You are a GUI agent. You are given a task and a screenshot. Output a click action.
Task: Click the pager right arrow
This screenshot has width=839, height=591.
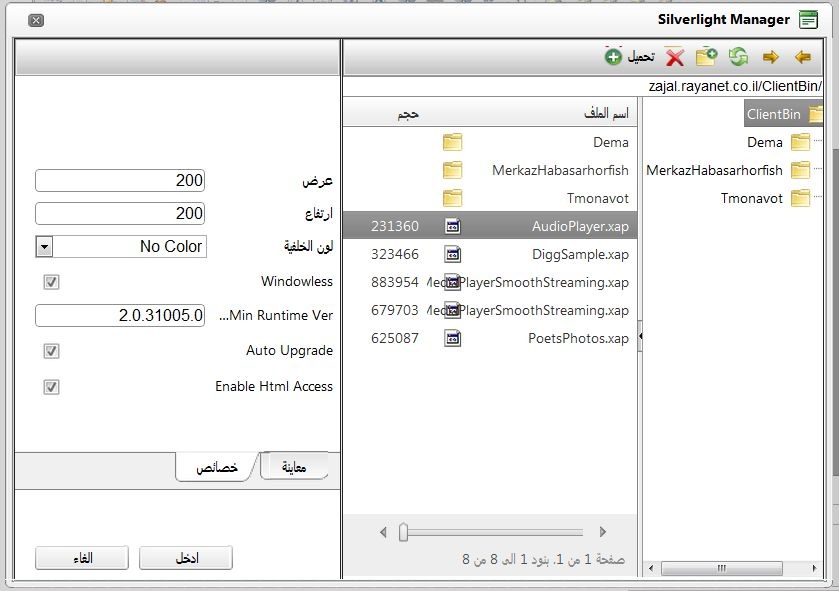click(603, 532)
